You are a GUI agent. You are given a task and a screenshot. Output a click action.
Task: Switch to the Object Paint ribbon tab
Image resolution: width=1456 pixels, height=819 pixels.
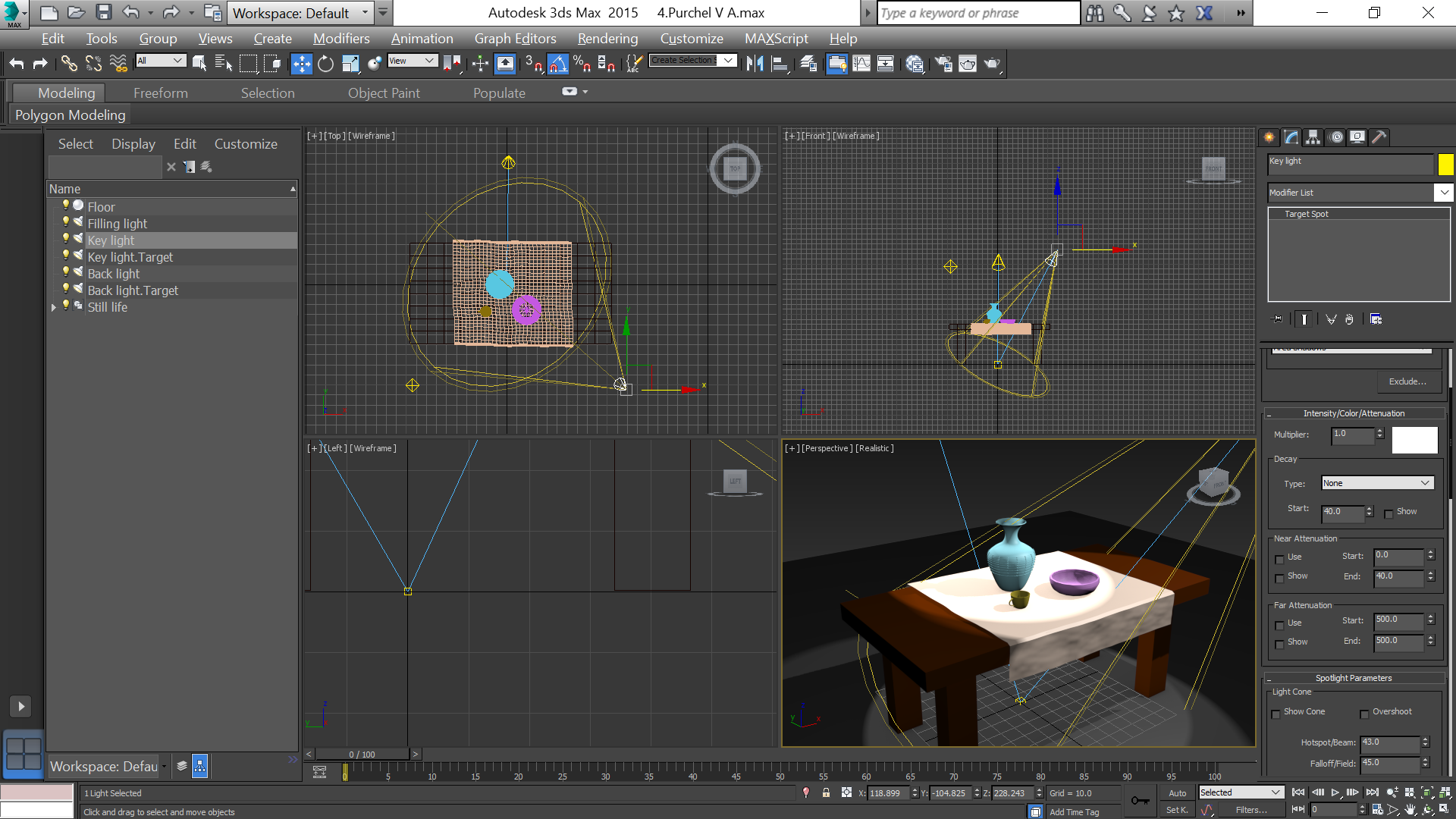[384, 93]
